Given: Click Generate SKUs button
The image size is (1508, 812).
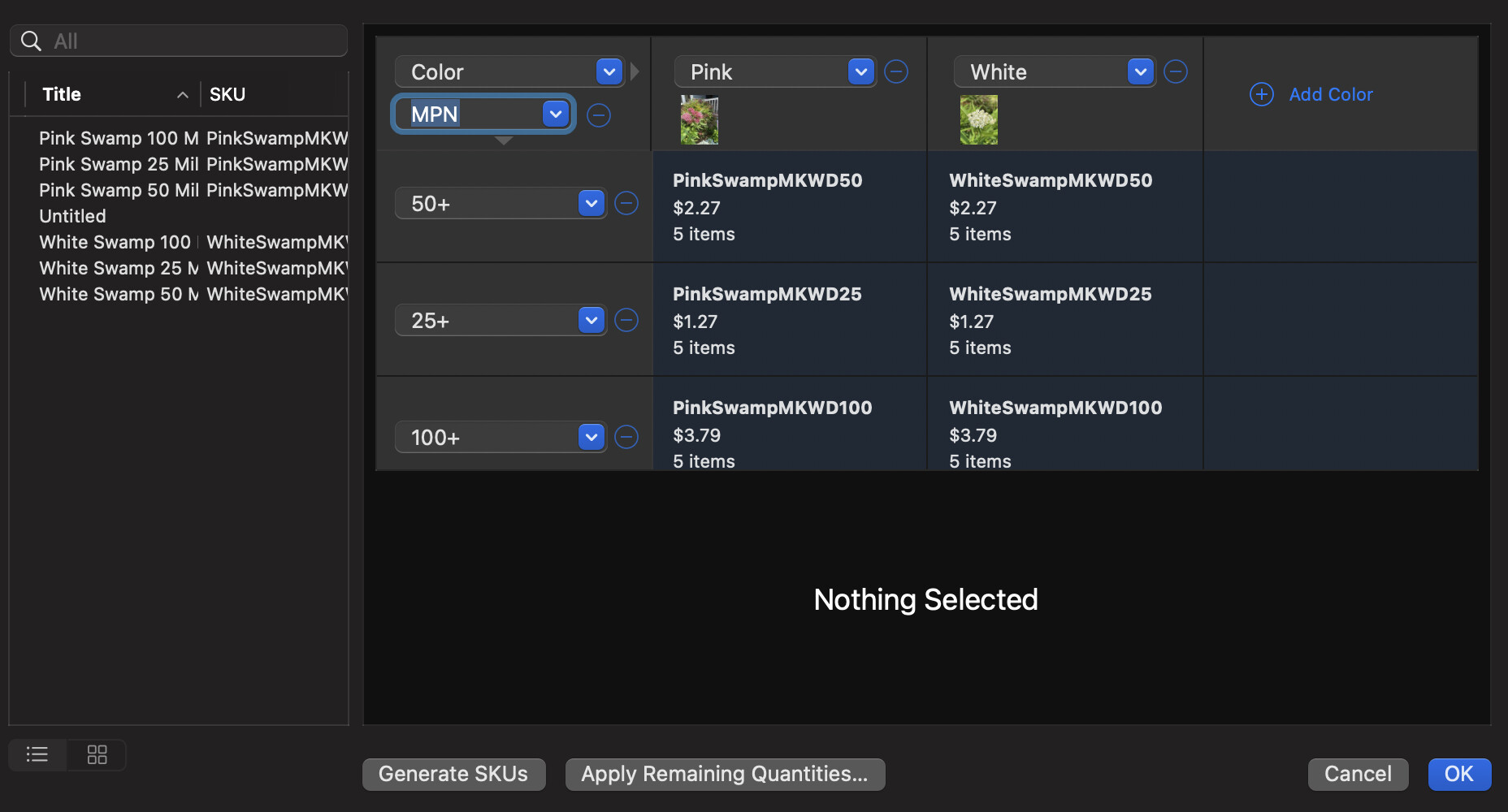Looking at the screenshot, I should tap(453, 774).
